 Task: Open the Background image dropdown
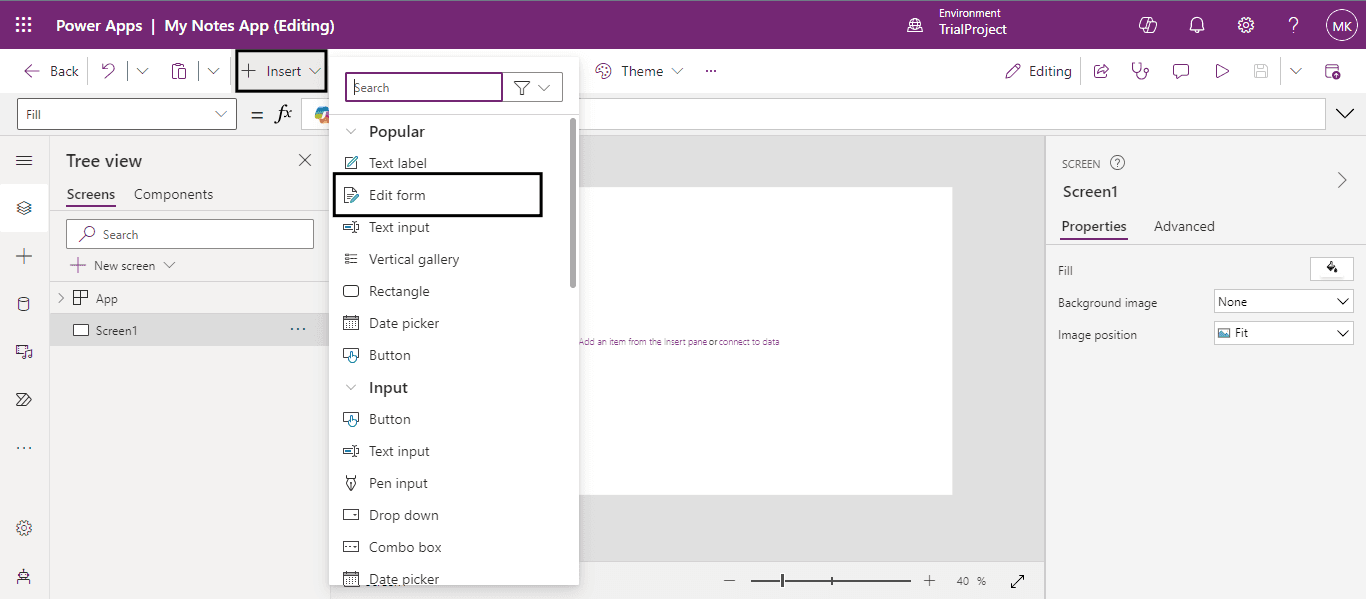coord(1284,301)
